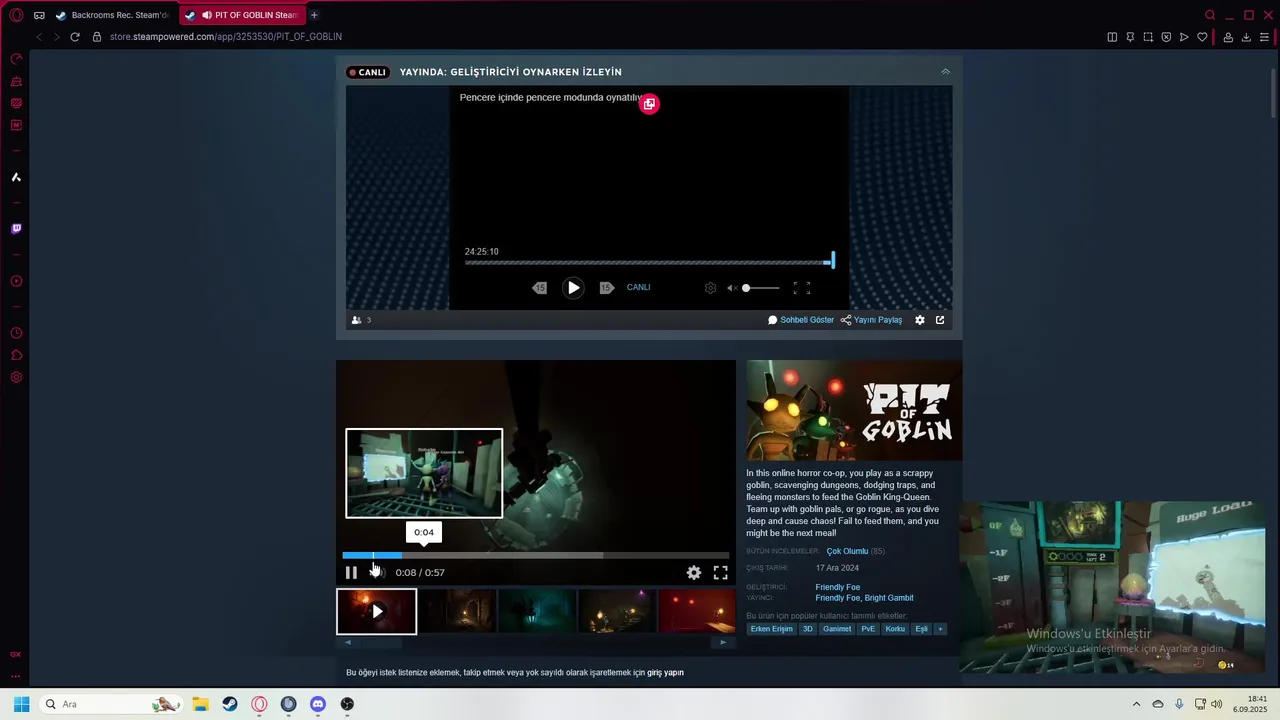This screenshot has height=720, width=1280.
Task: Open the Twitch sidebar panel
Action: (16, 229)
